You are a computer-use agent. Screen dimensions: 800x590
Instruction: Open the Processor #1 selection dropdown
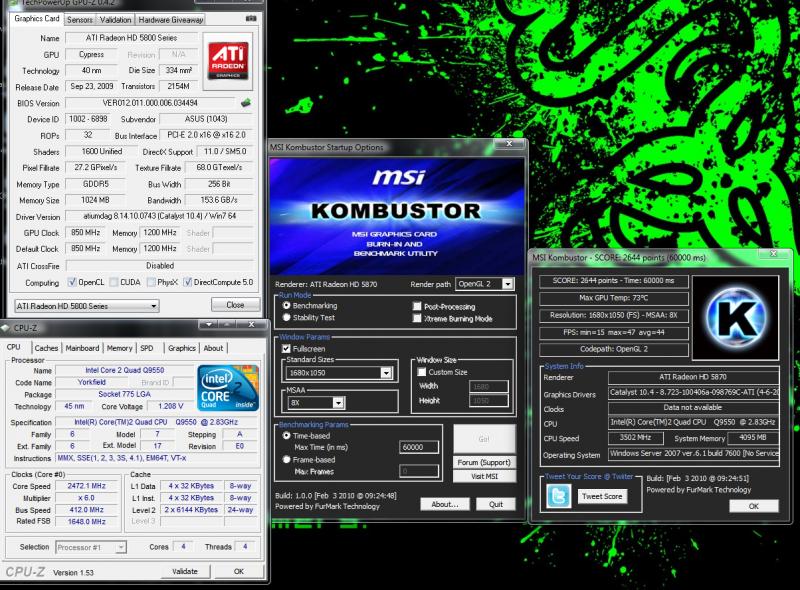(90, 547)
